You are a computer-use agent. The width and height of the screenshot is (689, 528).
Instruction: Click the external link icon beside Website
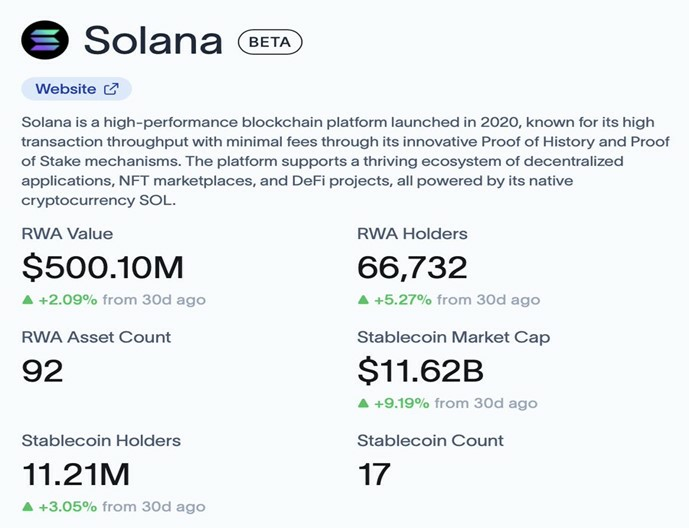click(111, 89)
